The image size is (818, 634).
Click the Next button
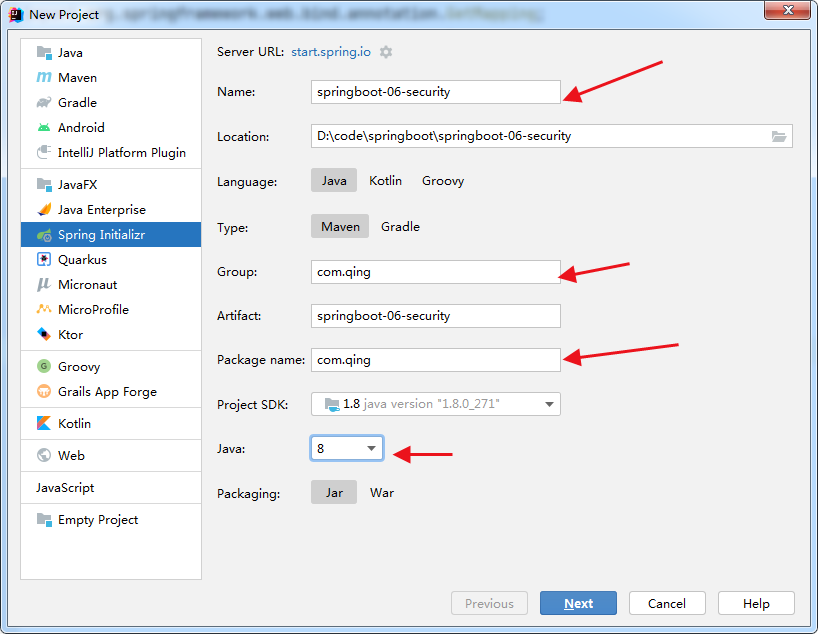(578, 603)
